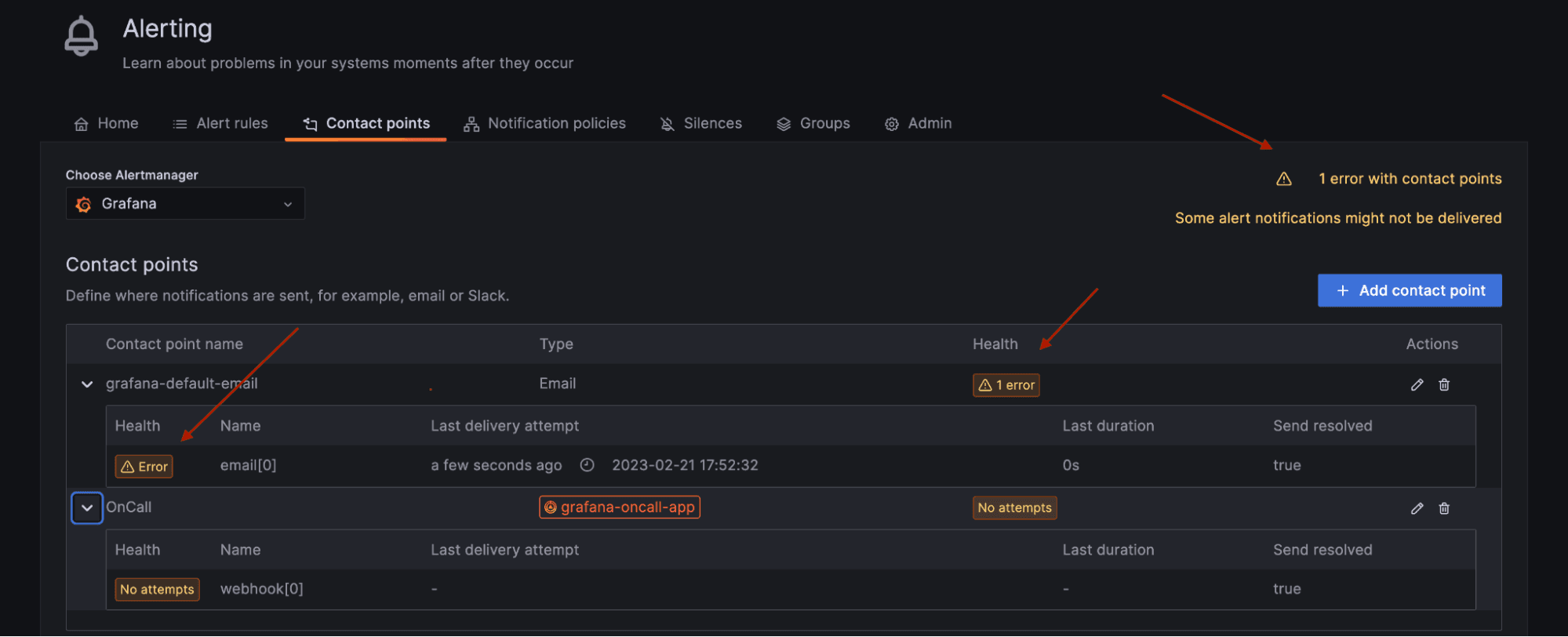Open the Notification policies tab

pos(545,123)
